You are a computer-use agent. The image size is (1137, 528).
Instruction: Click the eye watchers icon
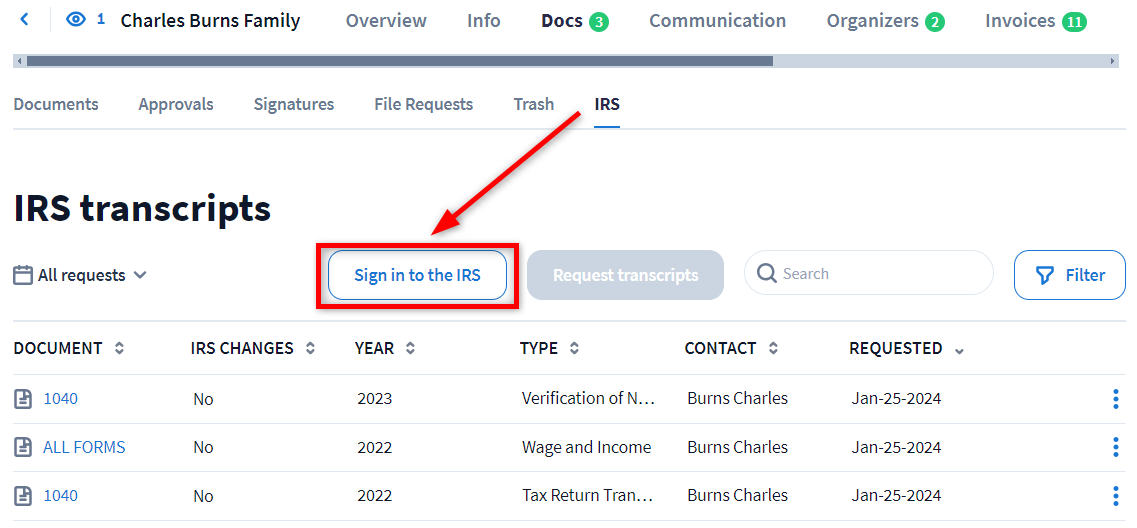76,20
